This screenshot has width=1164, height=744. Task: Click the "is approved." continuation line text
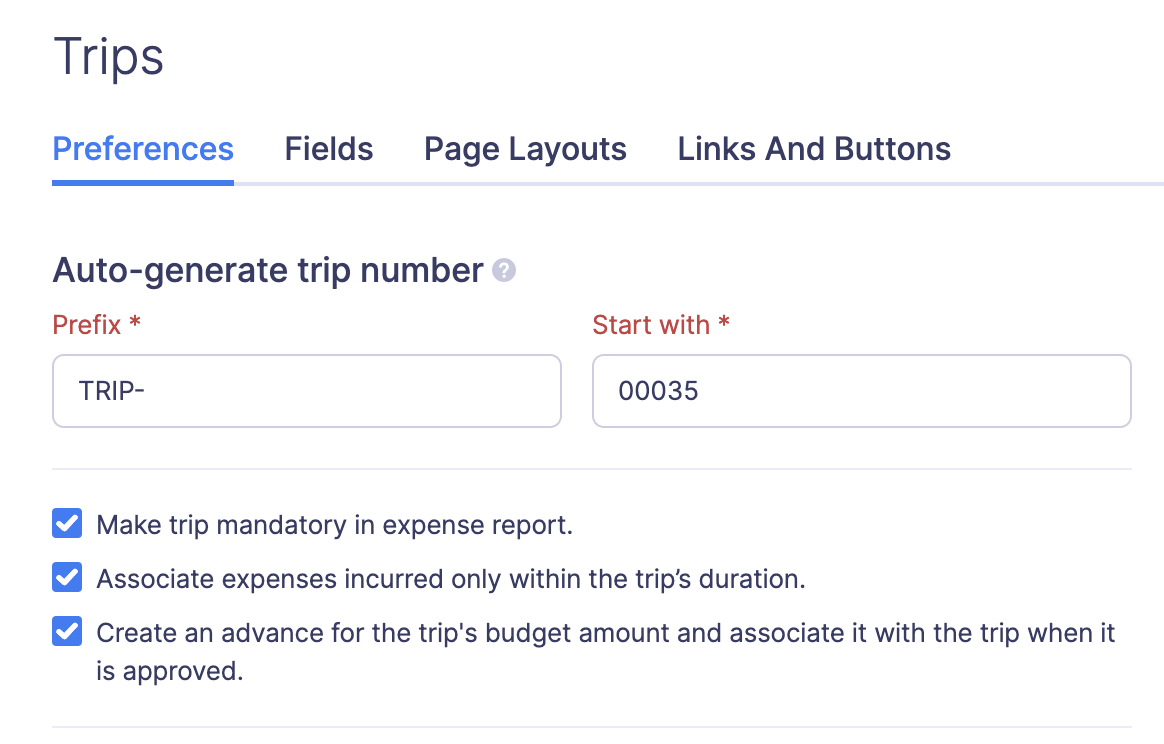pos(170,671)
